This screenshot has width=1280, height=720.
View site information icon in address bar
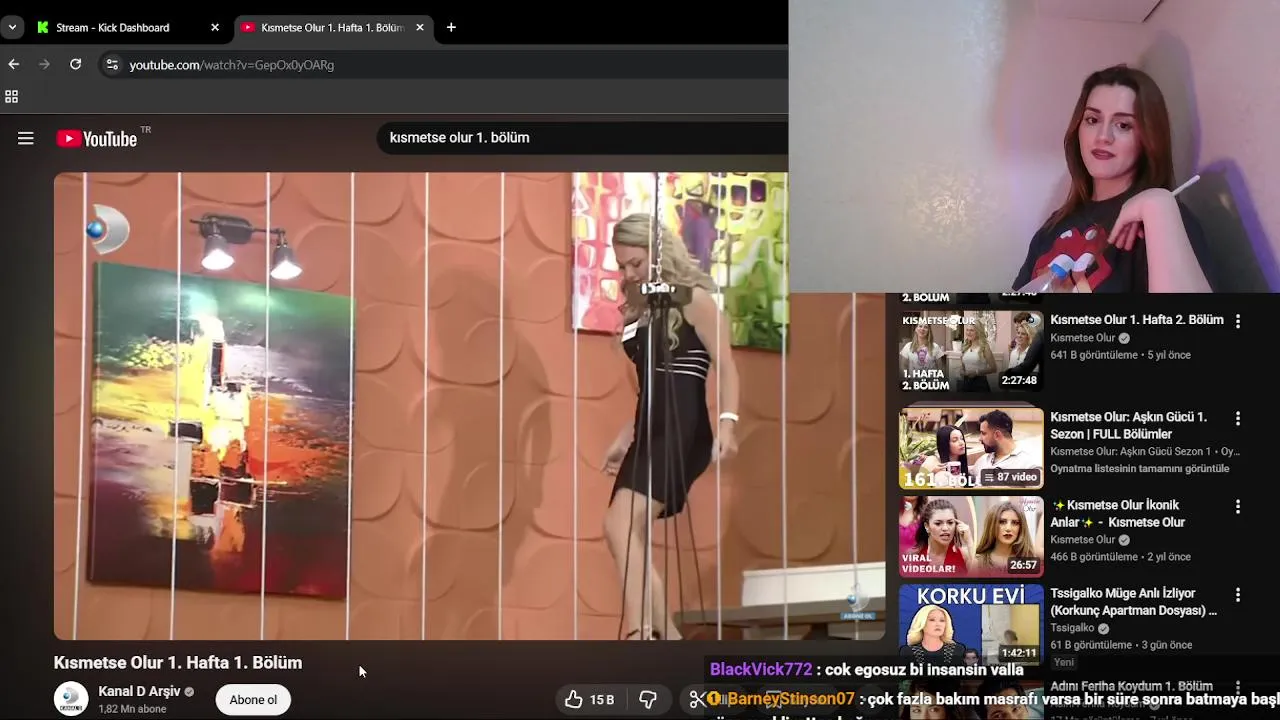(x=112, y=65)
